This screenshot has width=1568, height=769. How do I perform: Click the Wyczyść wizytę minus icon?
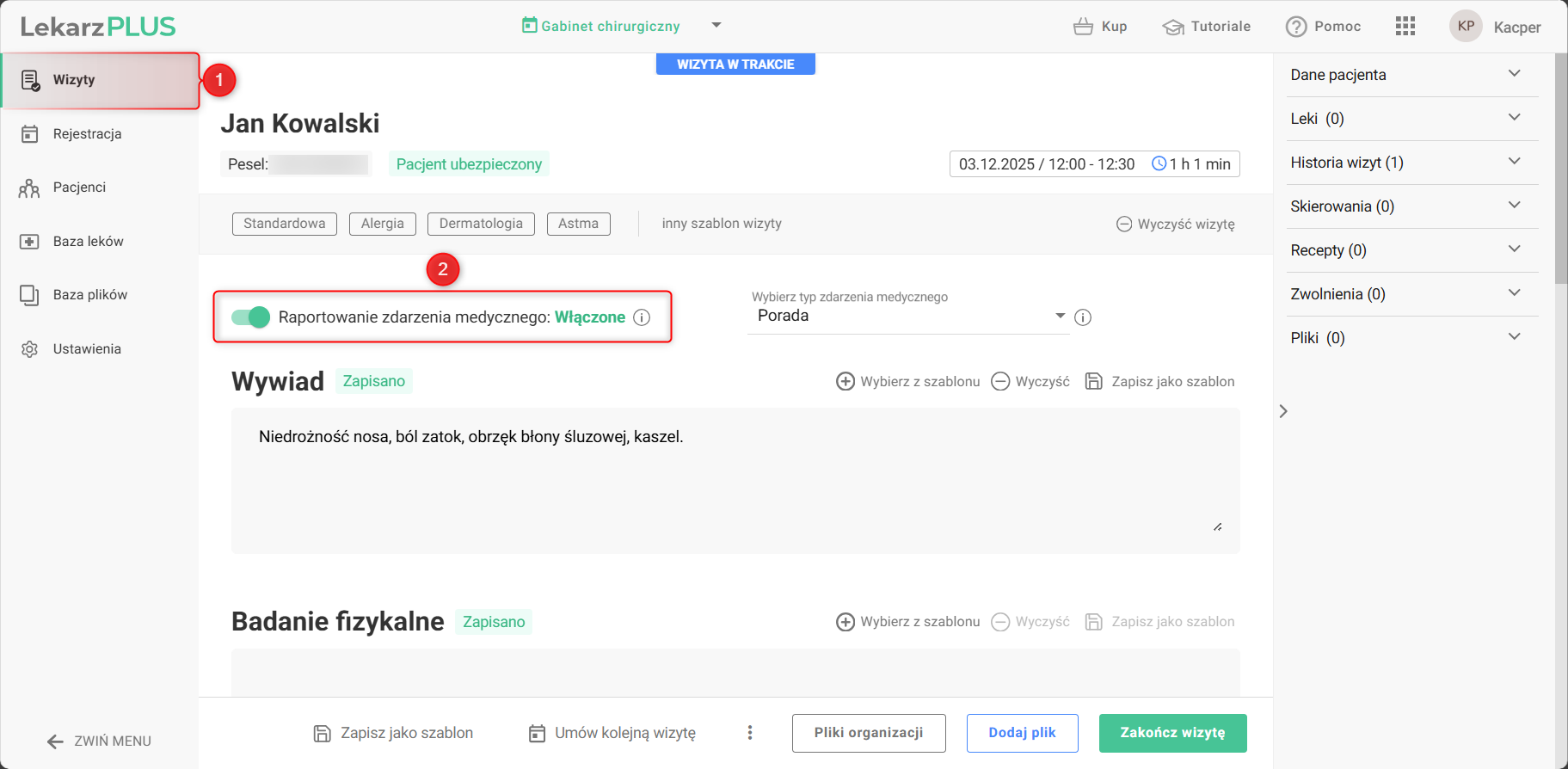[1124, 225]
